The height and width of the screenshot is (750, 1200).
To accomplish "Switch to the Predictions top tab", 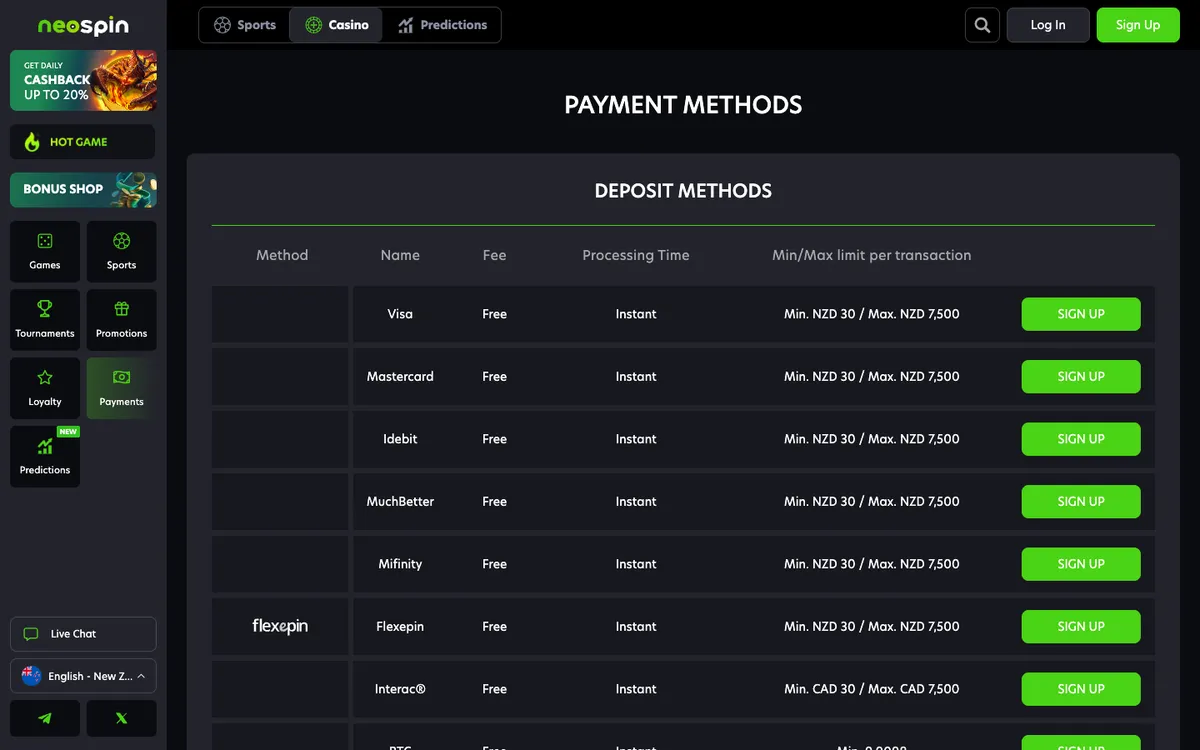I will point(442,25).
